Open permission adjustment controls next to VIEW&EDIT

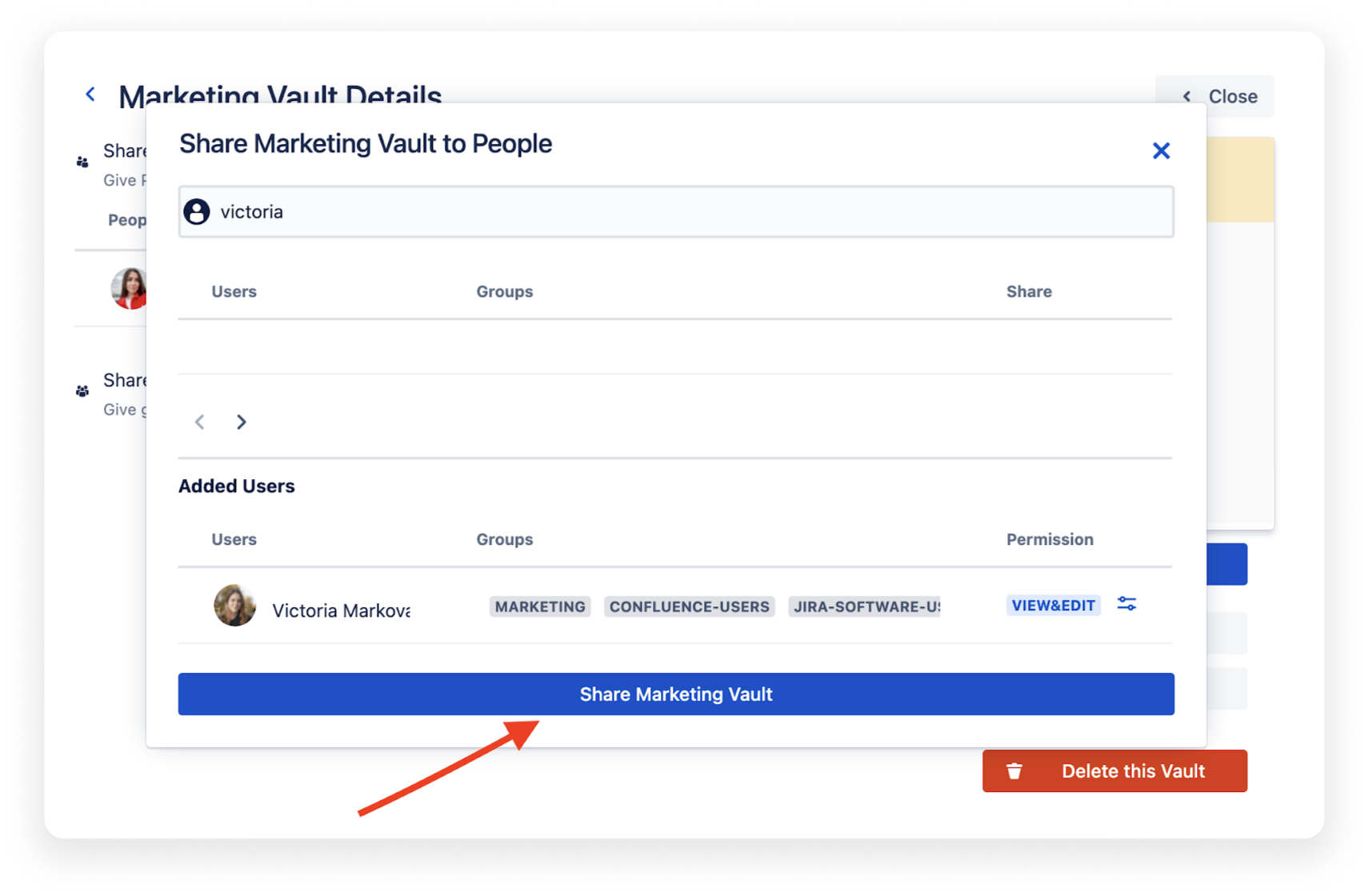[1127, 605]
